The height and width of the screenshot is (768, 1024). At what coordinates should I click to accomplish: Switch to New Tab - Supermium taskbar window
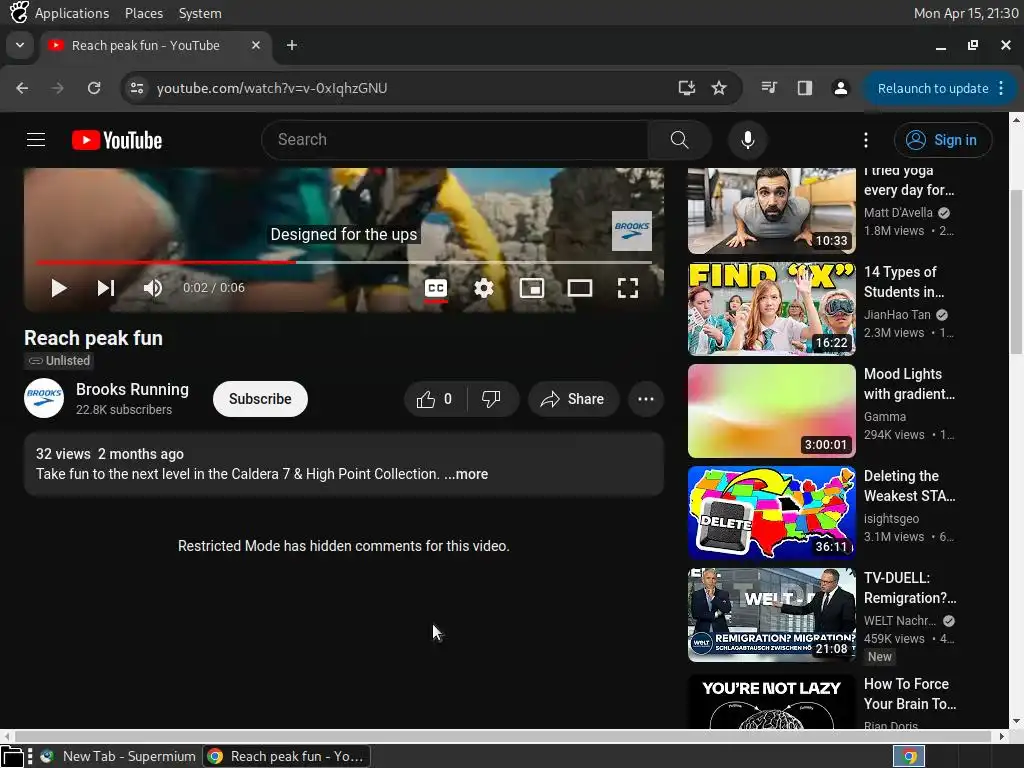pos(118,756)
